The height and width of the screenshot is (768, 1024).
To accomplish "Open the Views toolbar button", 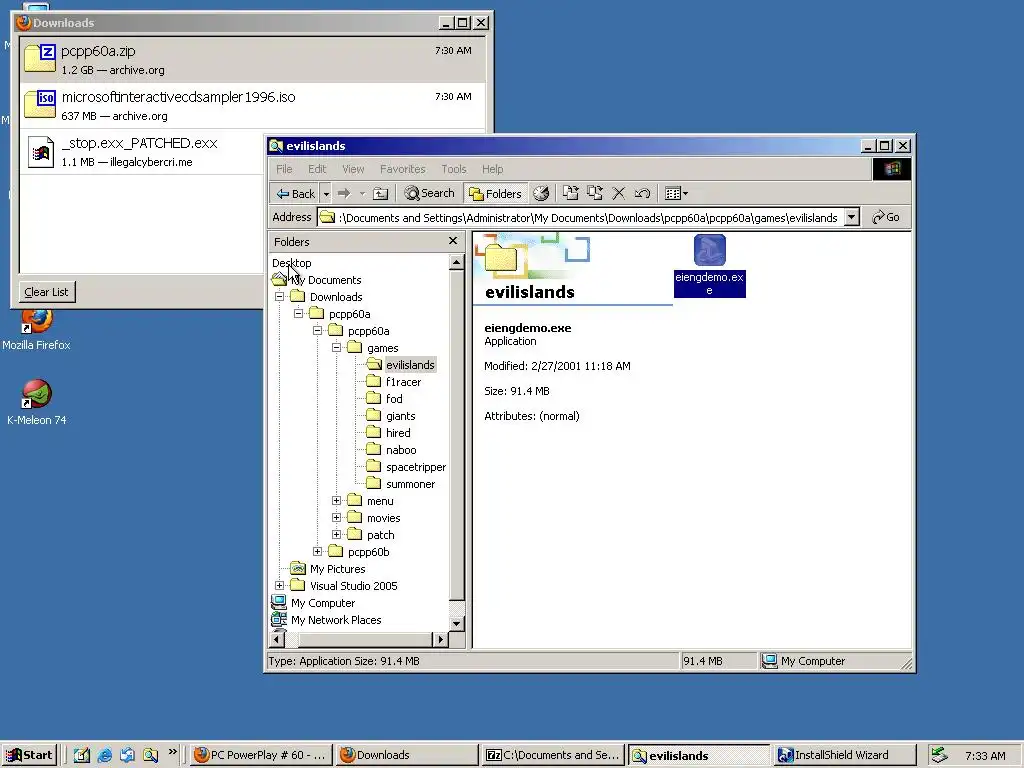I will click(676, 193).
